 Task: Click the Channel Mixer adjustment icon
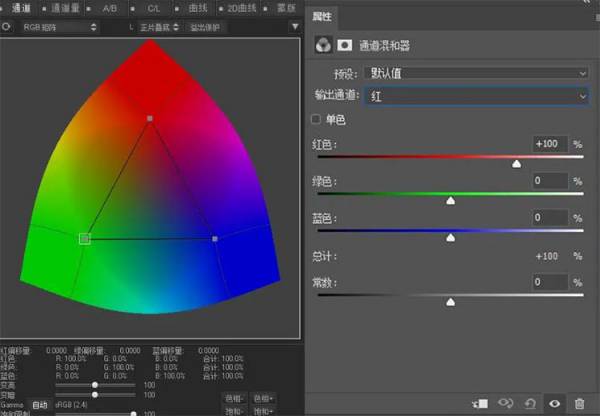[323, 45]
